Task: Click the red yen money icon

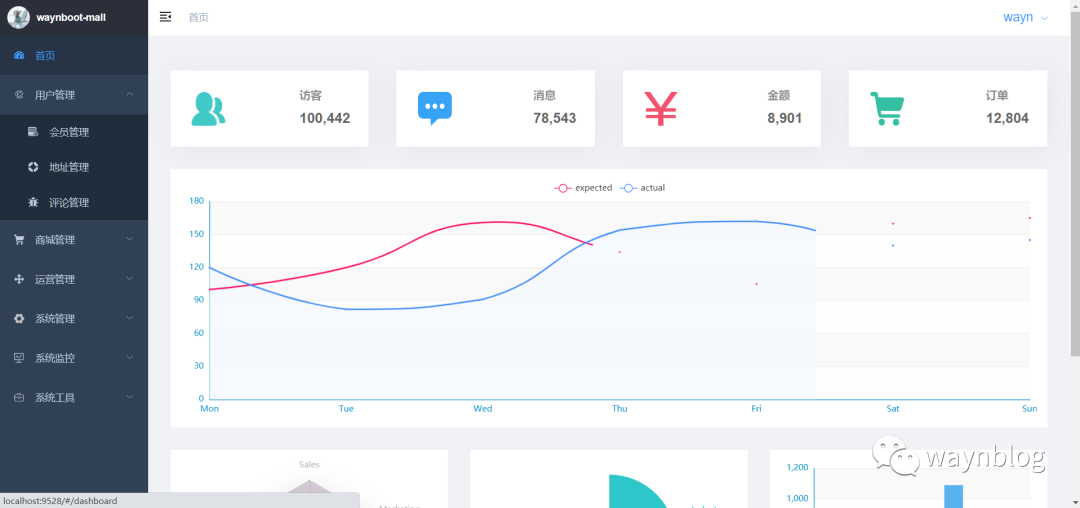Action: point(661,109)
